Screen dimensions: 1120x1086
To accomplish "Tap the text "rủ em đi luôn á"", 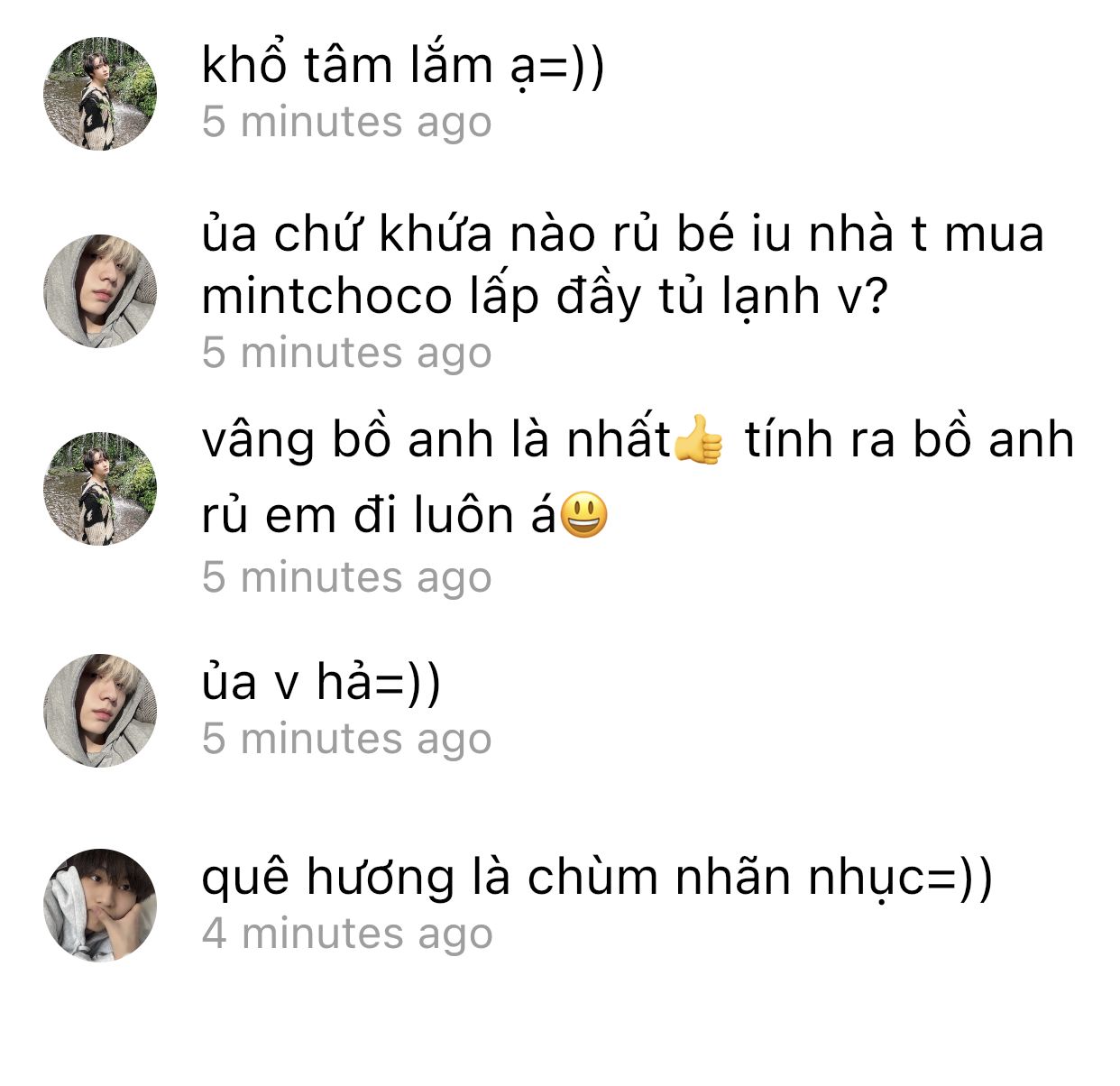I will pos(379,516).
